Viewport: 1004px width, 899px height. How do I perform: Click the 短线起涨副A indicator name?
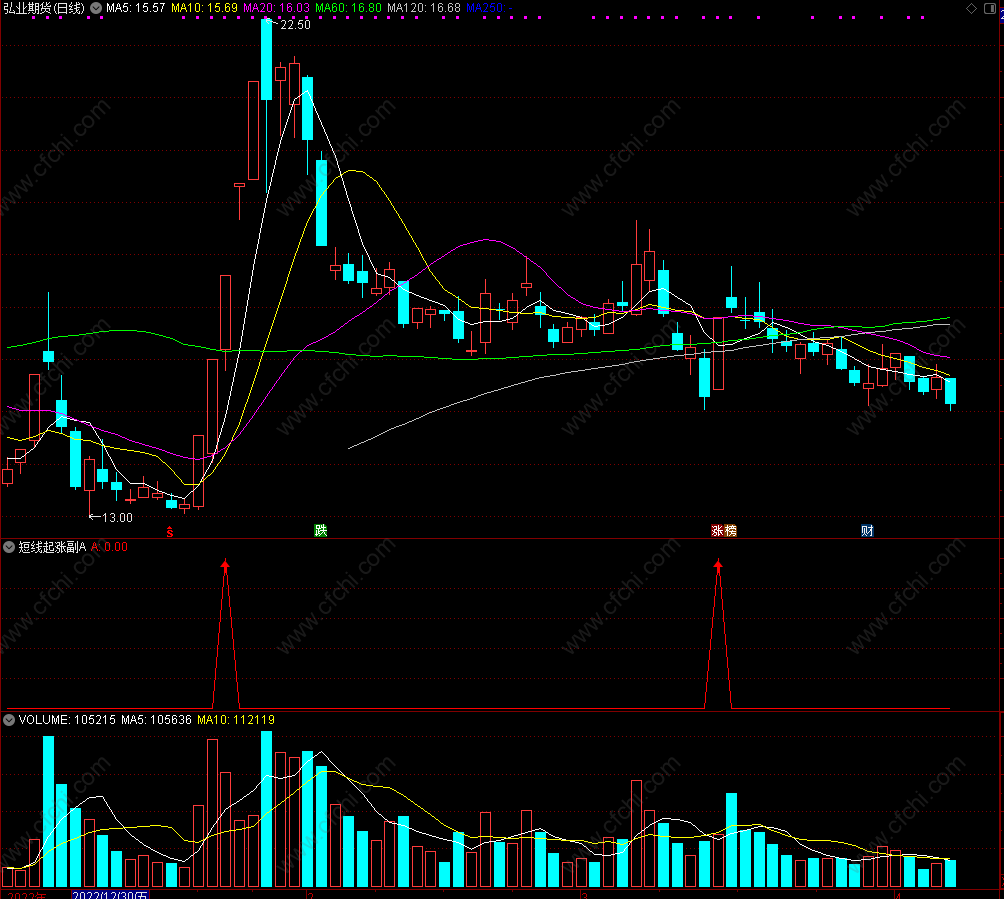click(52, 547)
